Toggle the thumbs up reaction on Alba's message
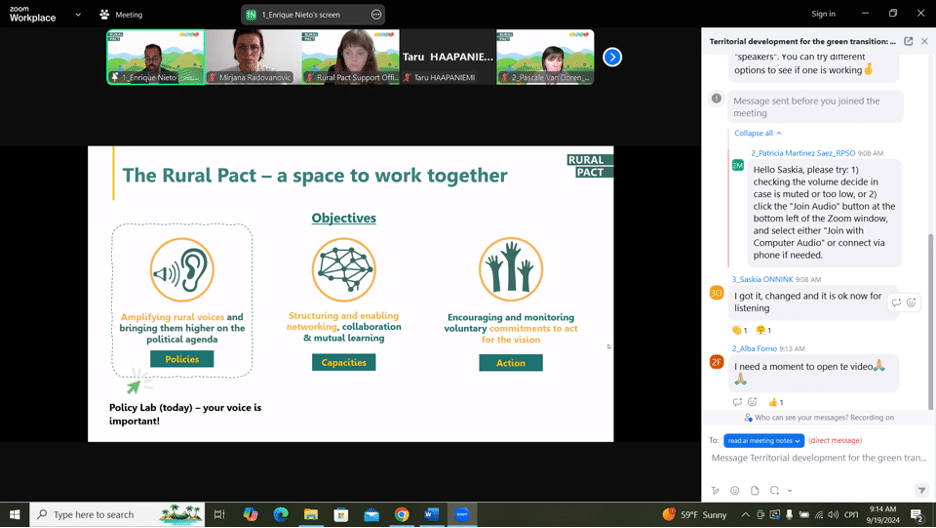The width and height of the screenshot is (936, 528). (776, 402)
